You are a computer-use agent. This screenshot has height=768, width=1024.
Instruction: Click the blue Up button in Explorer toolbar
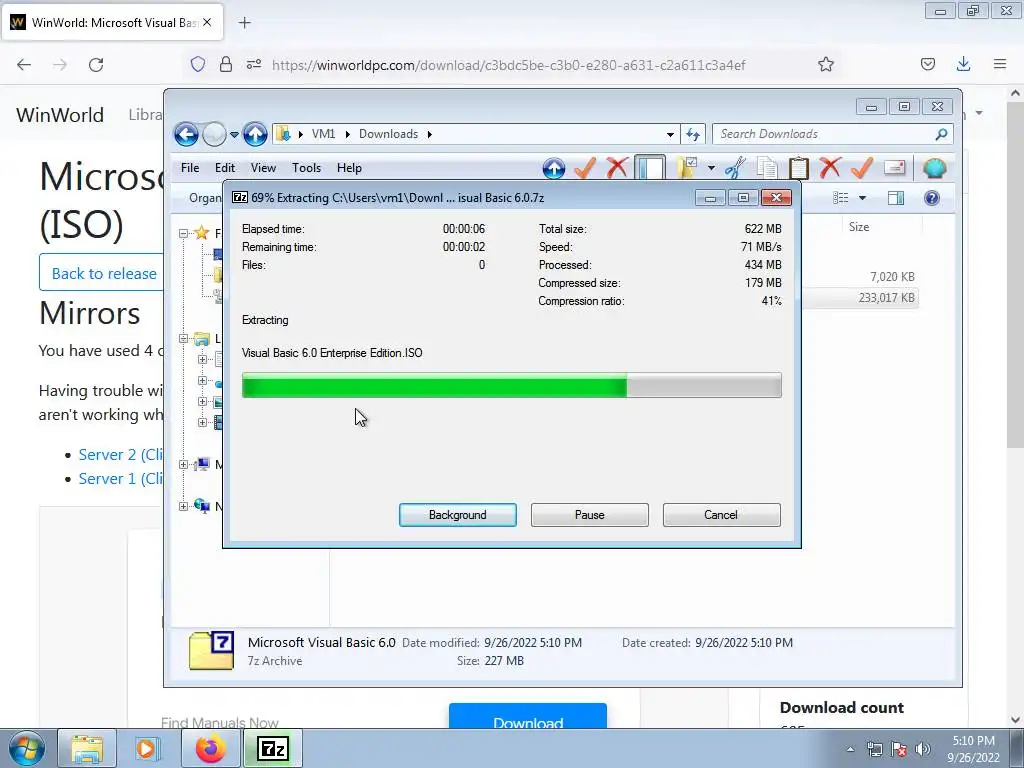tap(554, 168)
